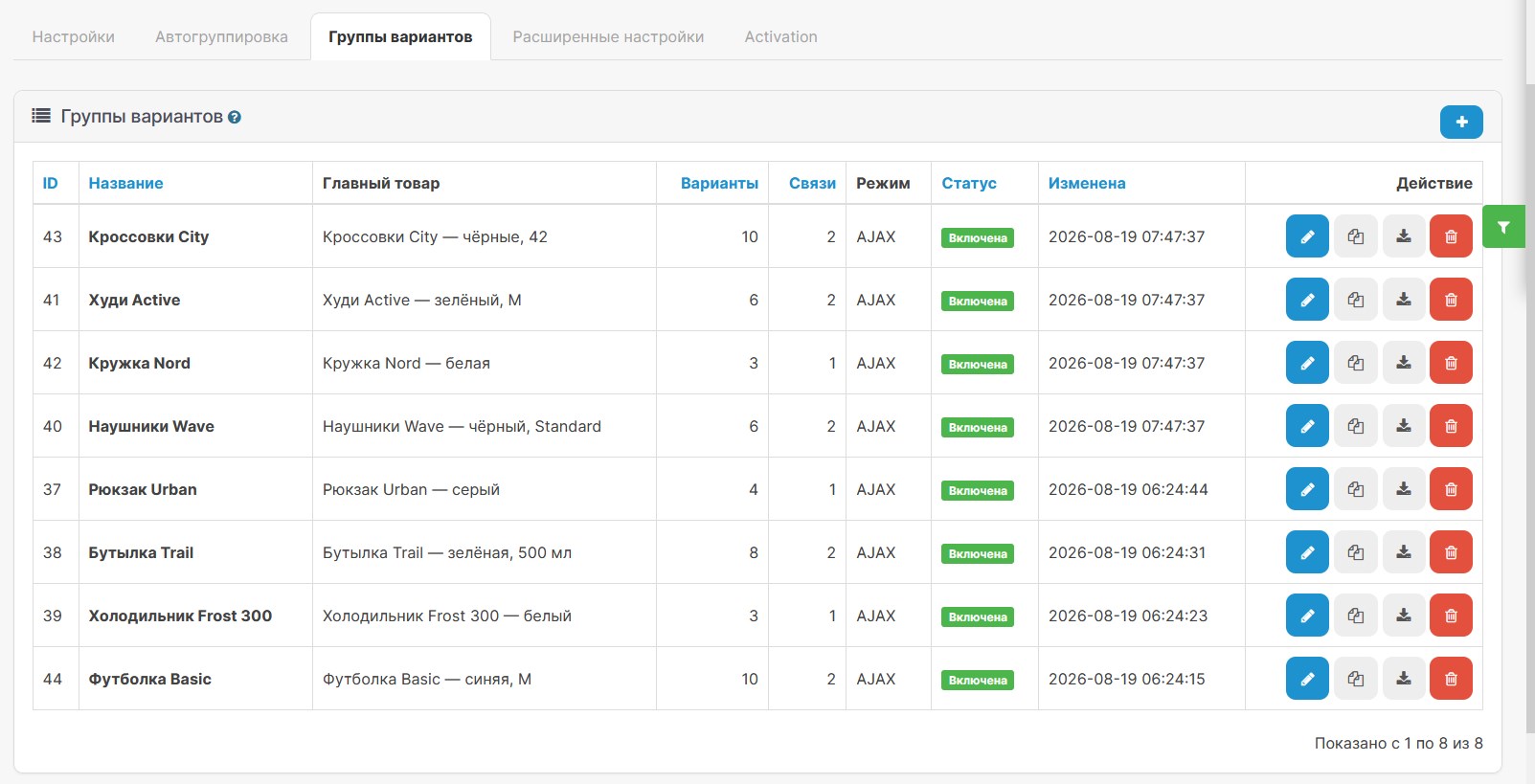Duplicate the Наушники Wave group
The height and width of the screenshot is (784, 1535).
(x=1356, y=426)
